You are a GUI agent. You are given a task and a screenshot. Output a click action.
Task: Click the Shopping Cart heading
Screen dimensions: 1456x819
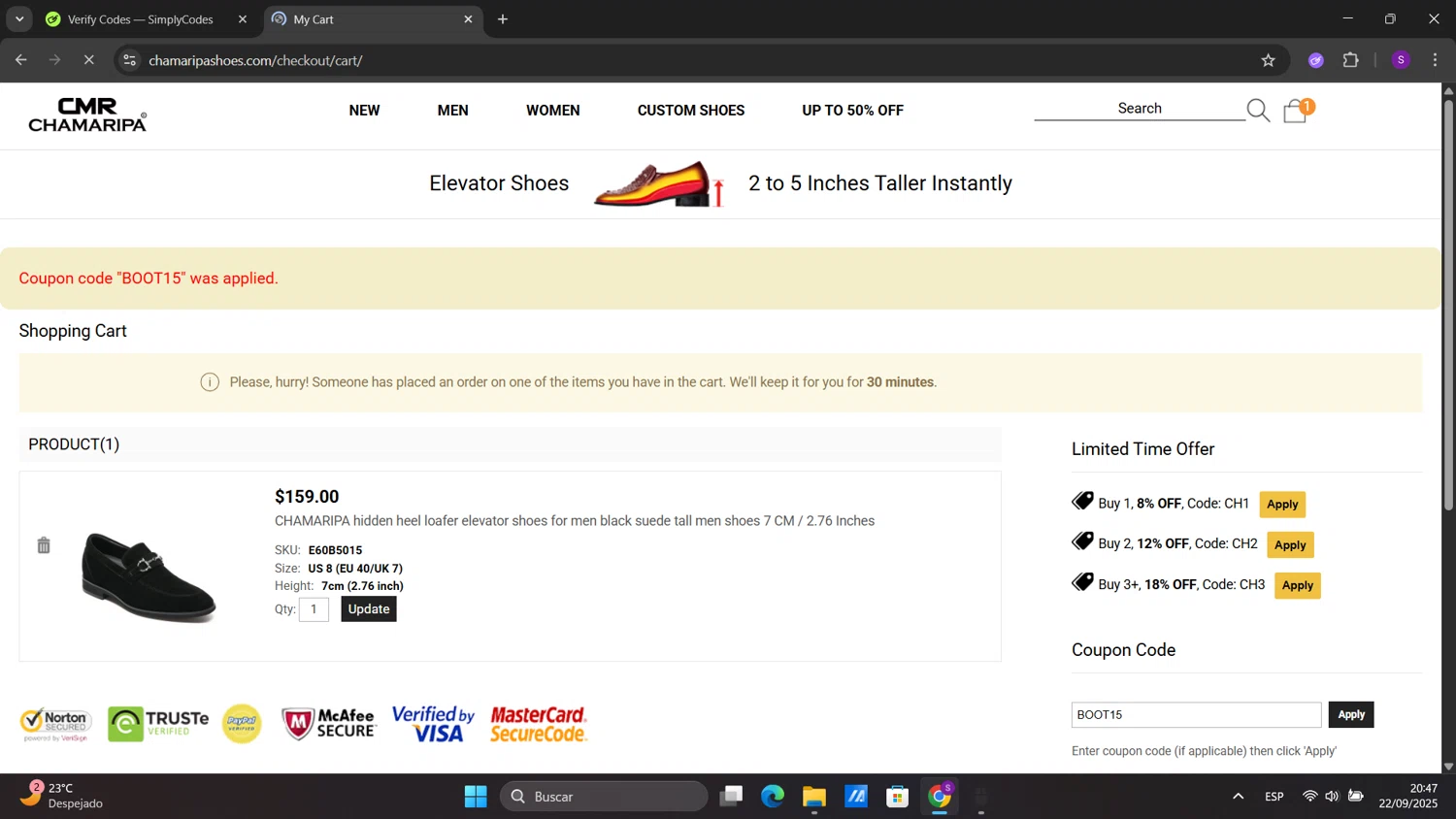(x=73, y=331)
